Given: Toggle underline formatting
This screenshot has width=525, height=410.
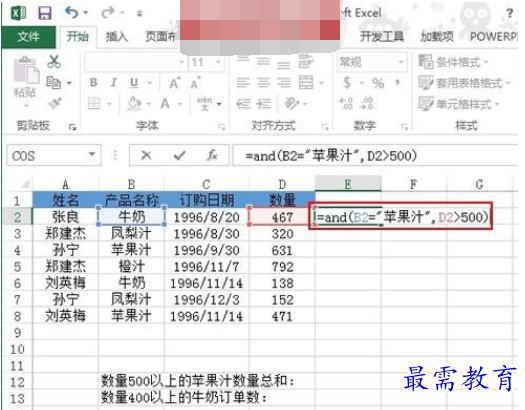Looking at the screenshot, I should [134, 83].
